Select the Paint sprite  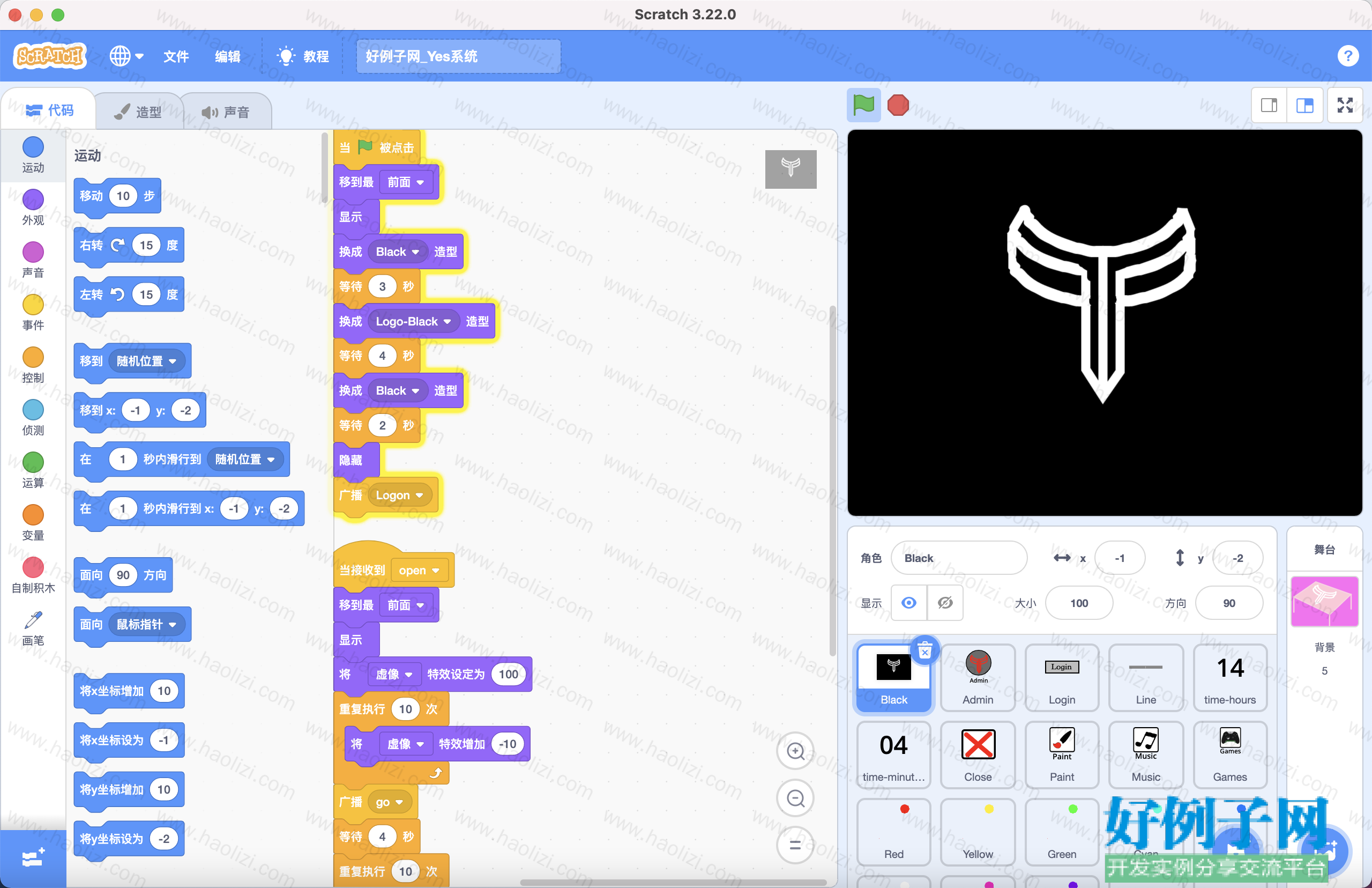pyautogui.click(x=1061, y=755)
